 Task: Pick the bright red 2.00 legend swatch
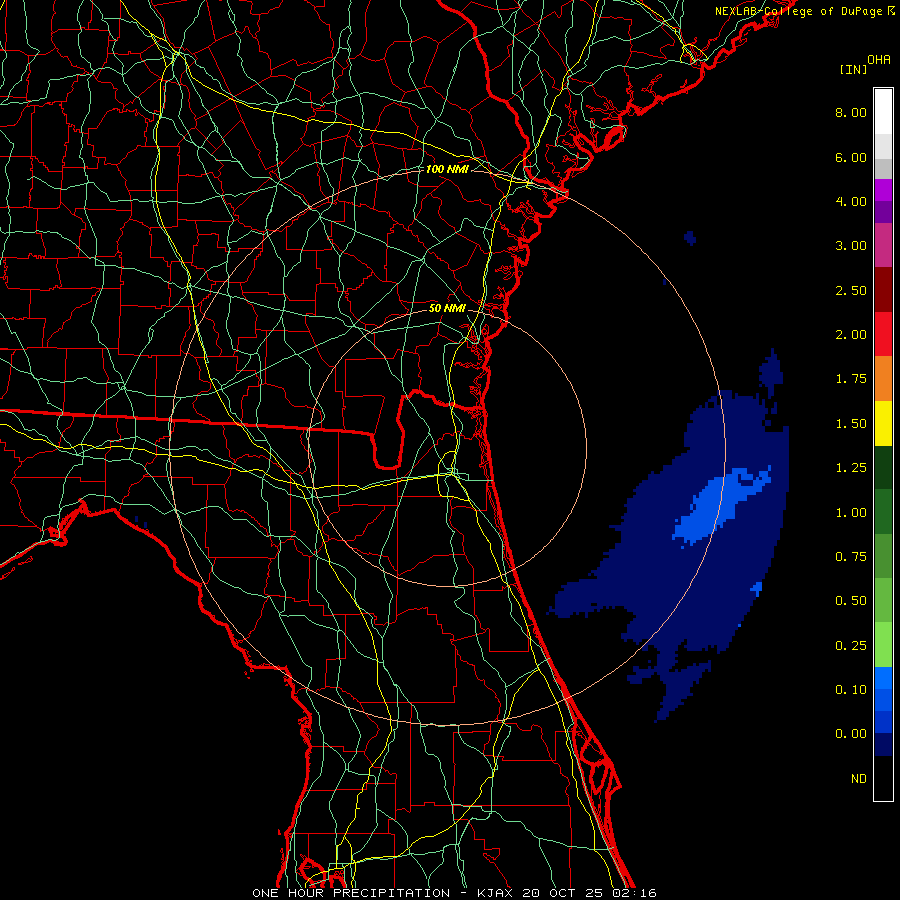883,334
